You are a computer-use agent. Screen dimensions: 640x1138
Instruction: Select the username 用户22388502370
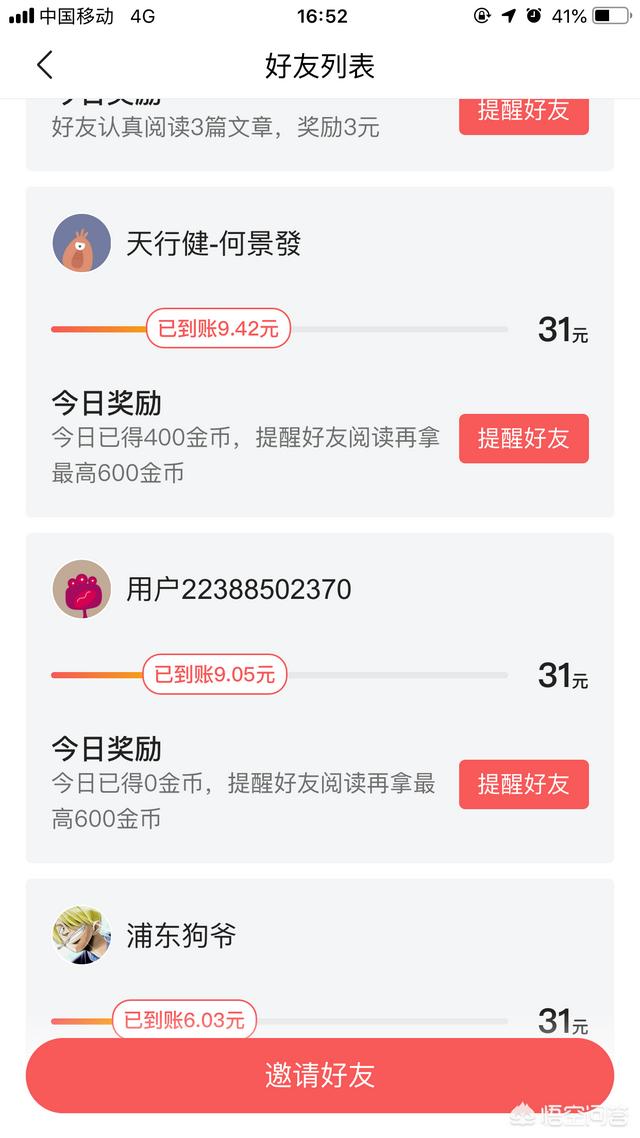239,589
